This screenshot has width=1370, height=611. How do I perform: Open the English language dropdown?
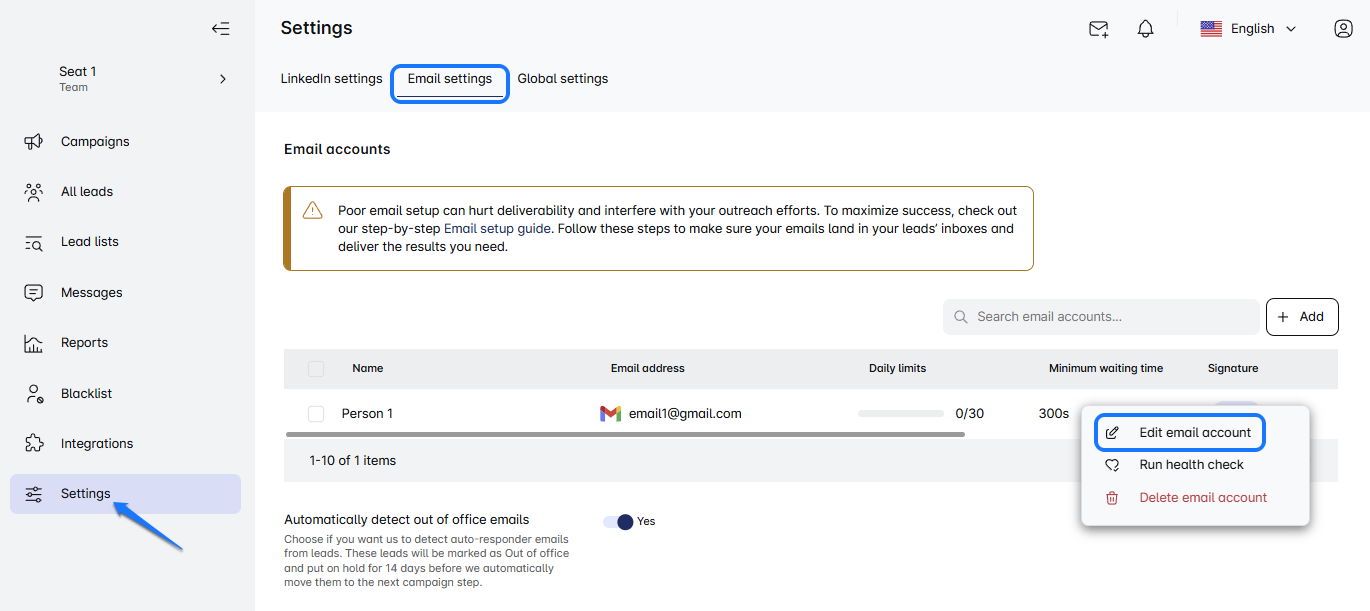click(1249, 29)
